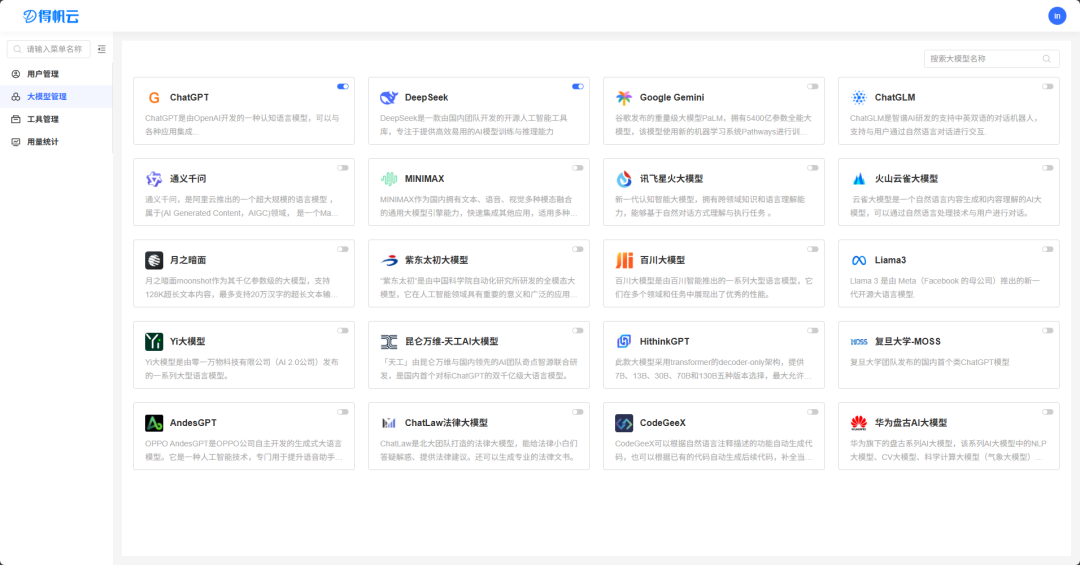Enable the ChatGLM model toggle
Viewport: 1080px width, 565px height.
[1048, 87]
